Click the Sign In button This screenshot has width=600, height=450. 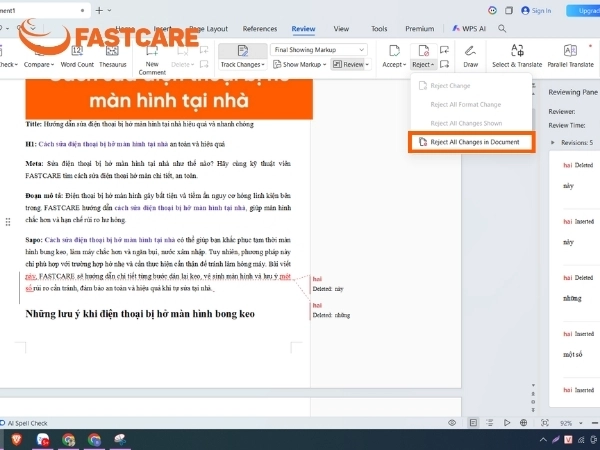[536, 10]
